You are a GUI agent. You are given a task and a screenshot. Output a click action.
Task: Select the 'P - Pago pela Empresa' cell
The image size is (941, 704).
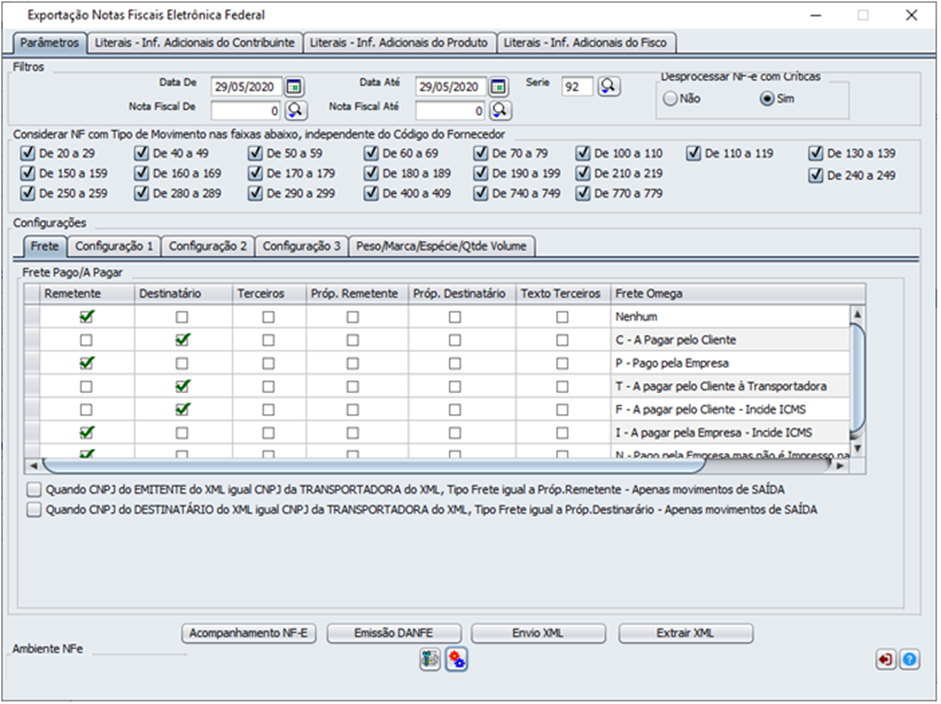click(730, 363)
